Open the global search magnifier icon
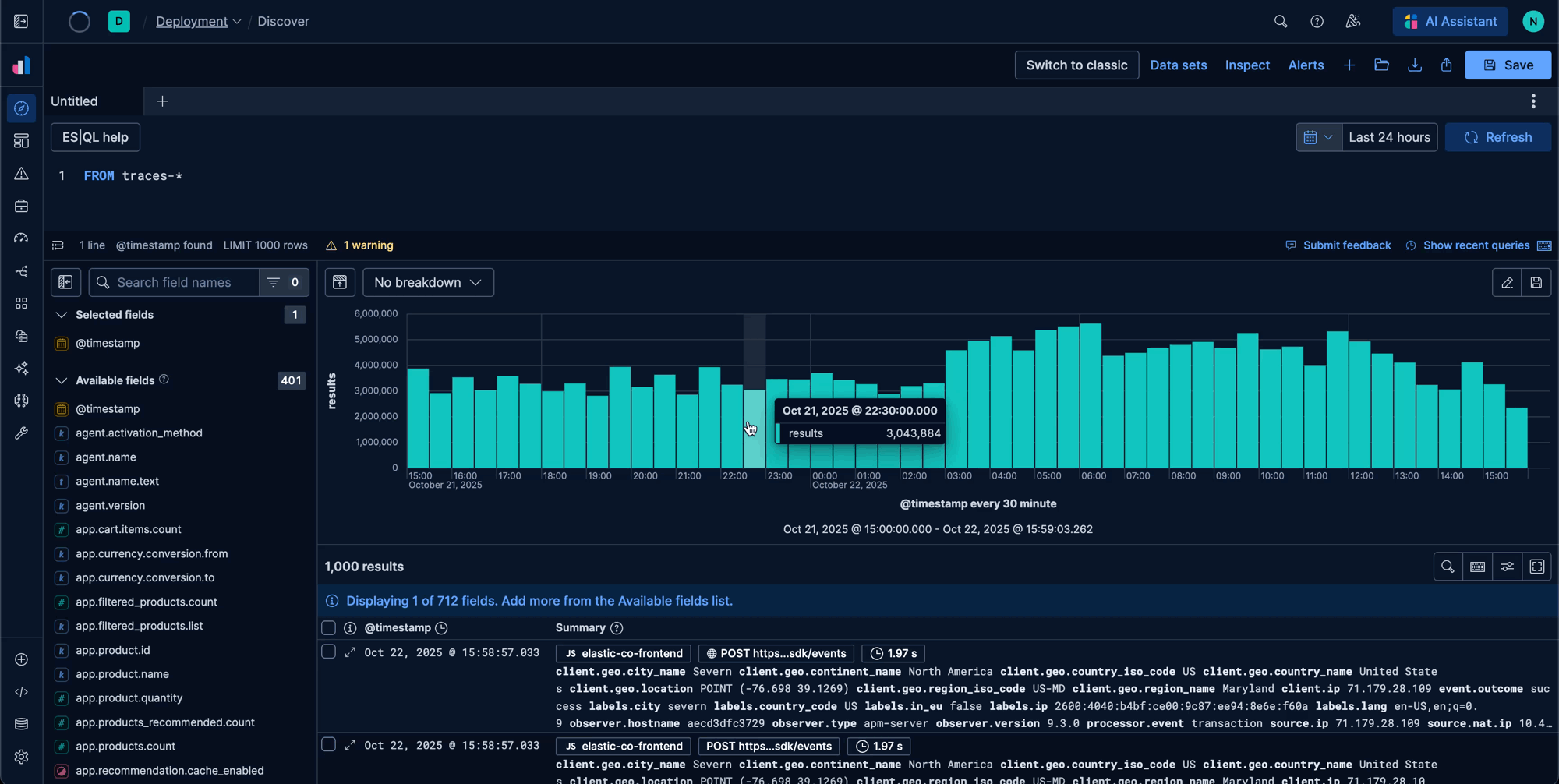The image size is (1559, 784). [1280, 22]
